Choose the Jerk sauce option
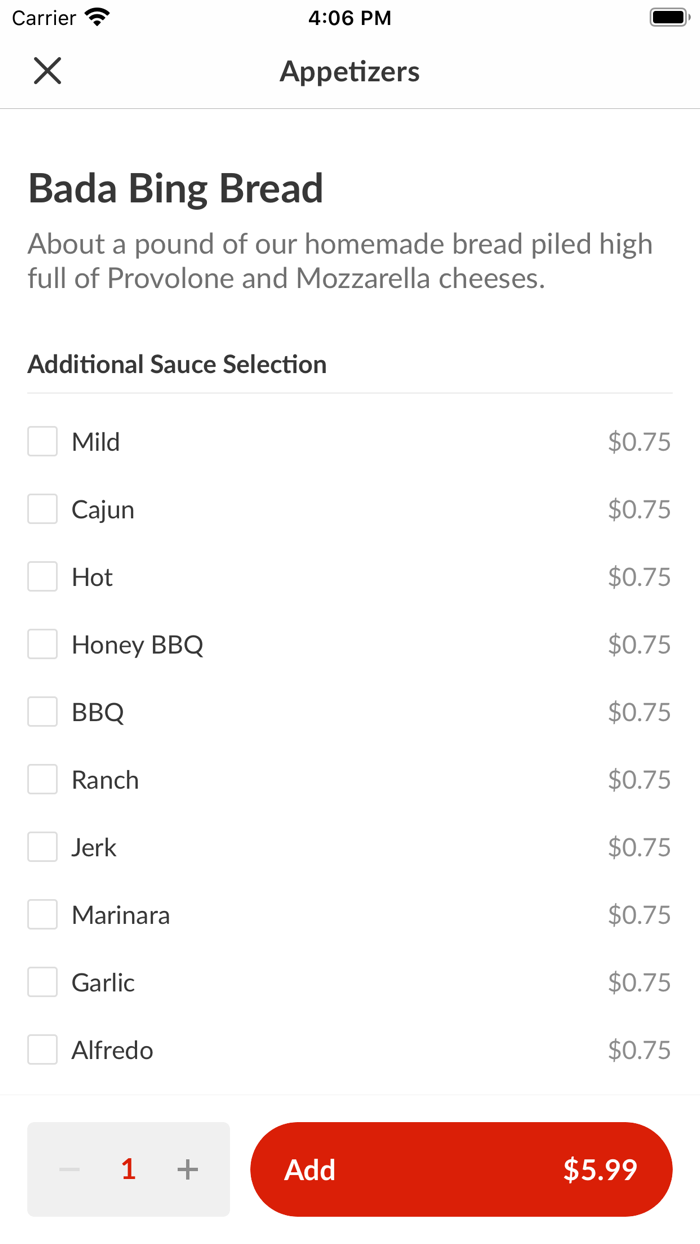This screenshot has width=700, height=1244. tap(42, 846)
